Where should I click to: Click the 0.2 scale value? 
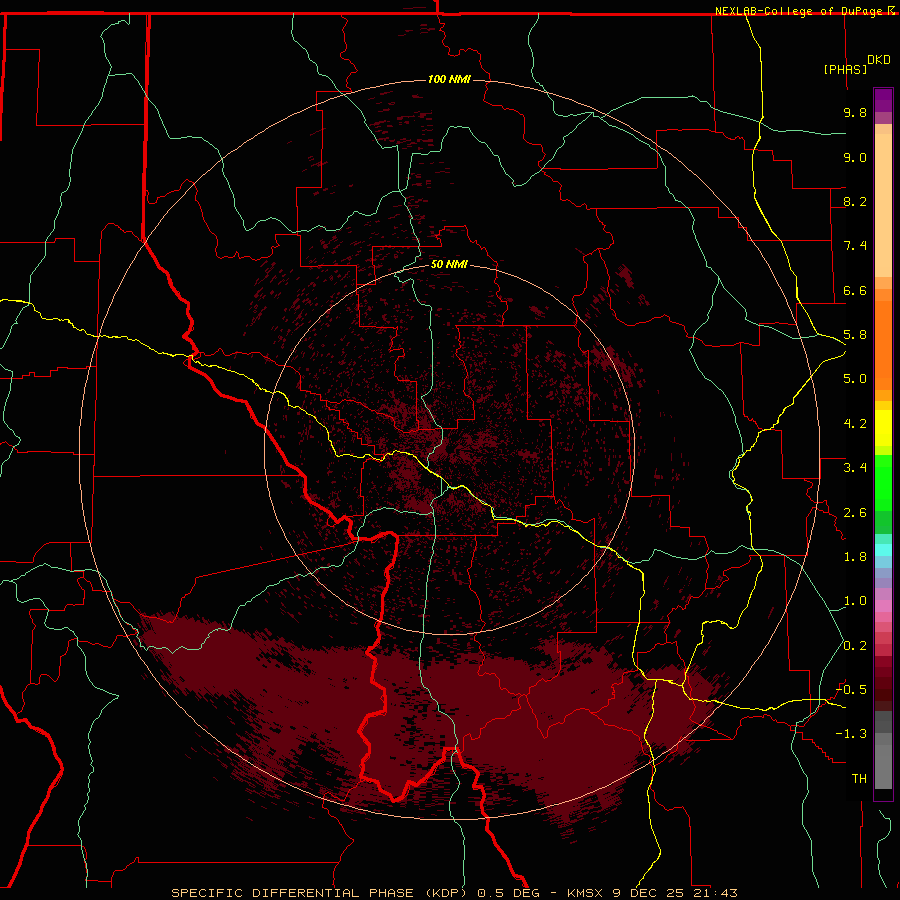click(x=855, y=646)
